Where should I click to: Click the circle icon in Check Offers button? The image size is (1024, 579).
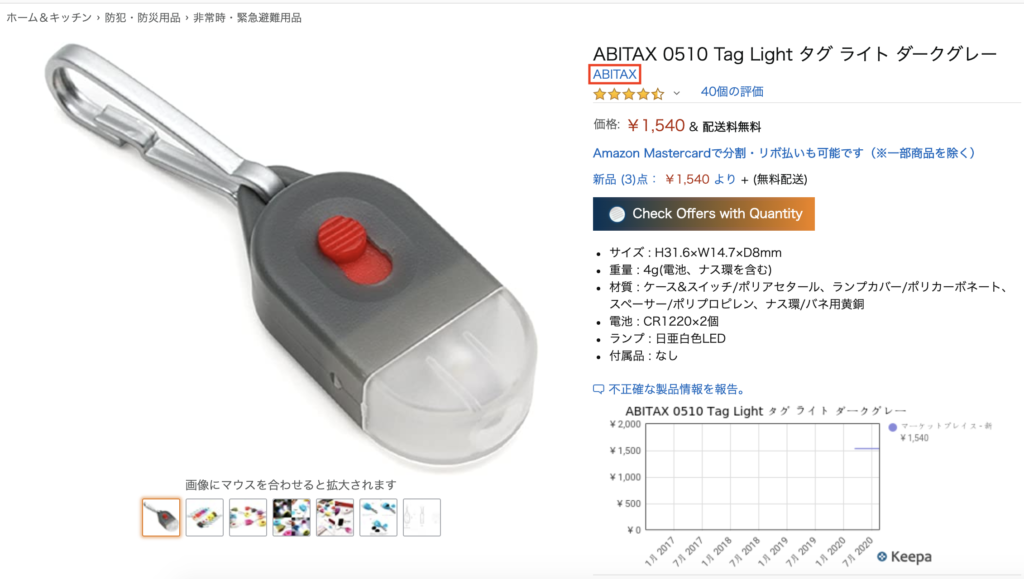(616, 214)
